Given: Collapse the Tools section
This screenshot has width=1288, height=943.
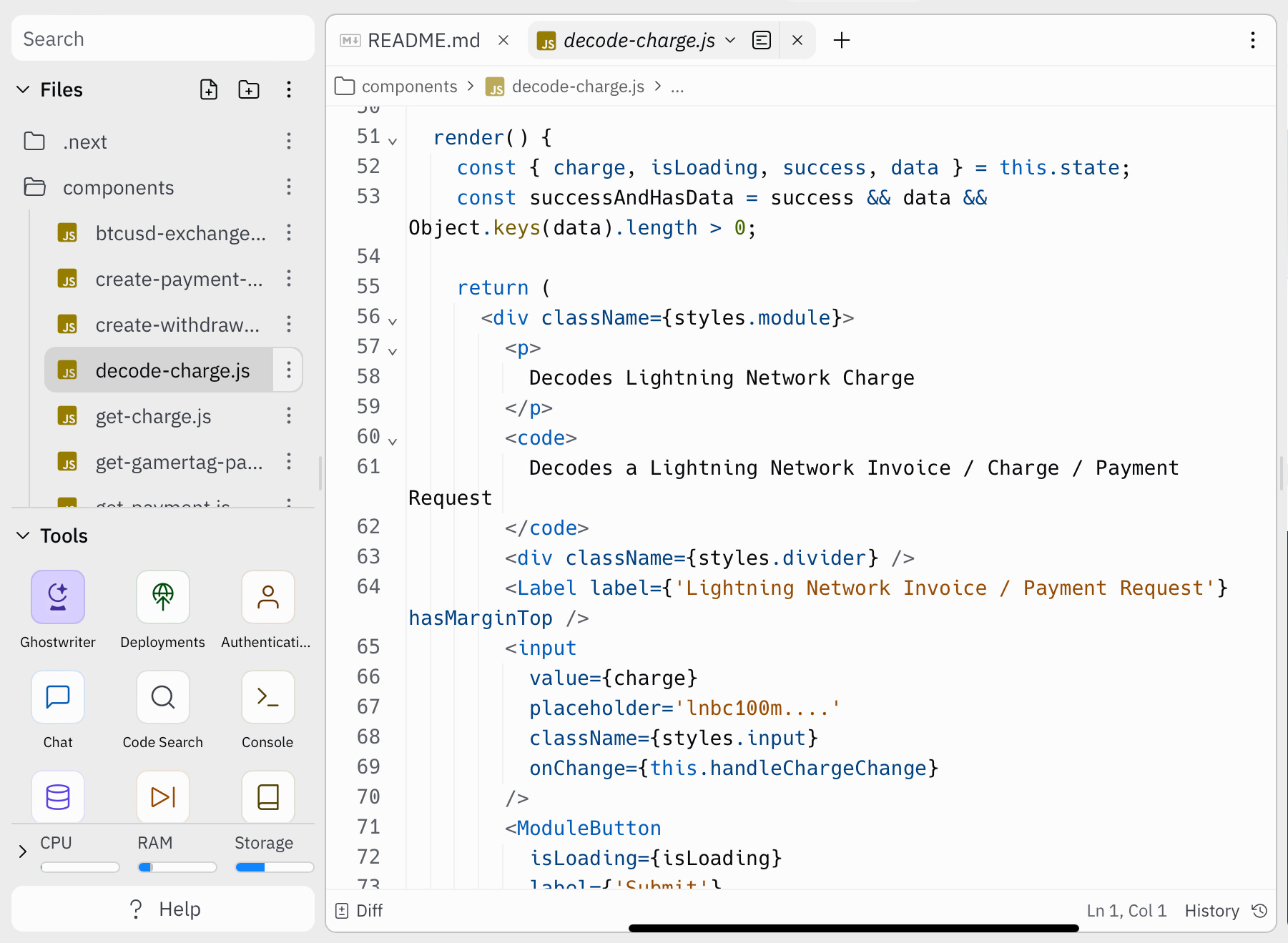Looking at the screenshot, I should 23,535.
